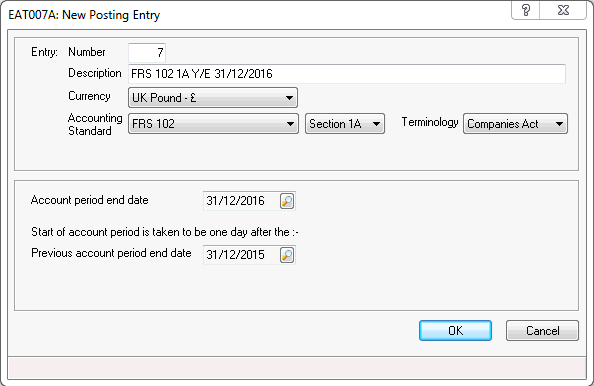Image resolution: width=594 pixels, height=386 pixels.
Task: Click the Accounting Standard label
Action: (95, 124)
